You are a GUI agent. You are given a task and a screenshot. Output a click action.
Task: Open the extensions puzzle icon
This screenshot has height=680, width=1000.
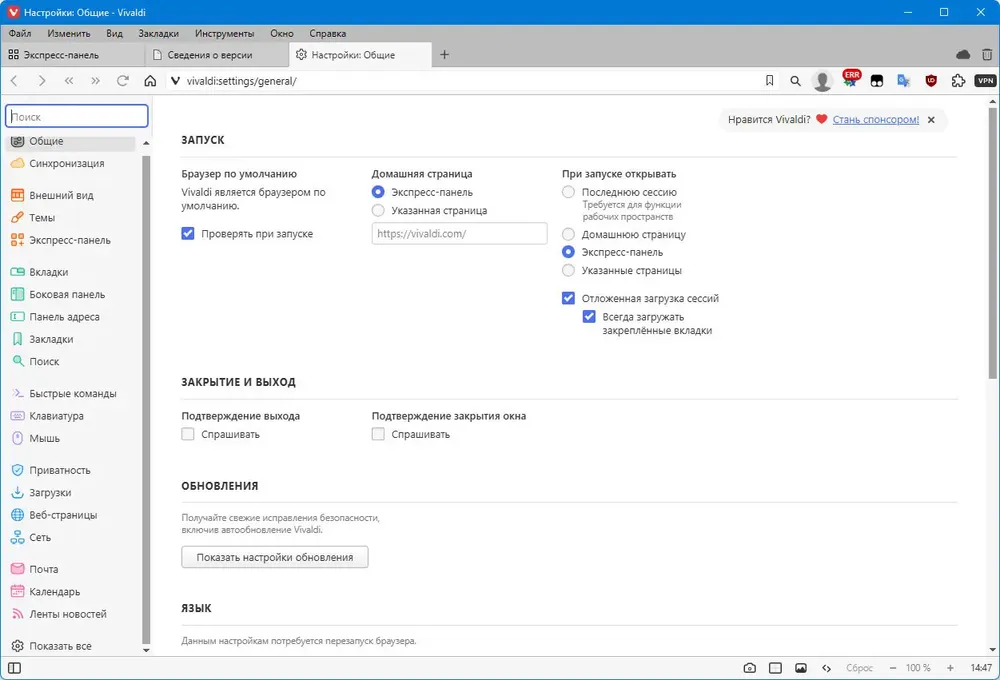[x=958, y=81]
